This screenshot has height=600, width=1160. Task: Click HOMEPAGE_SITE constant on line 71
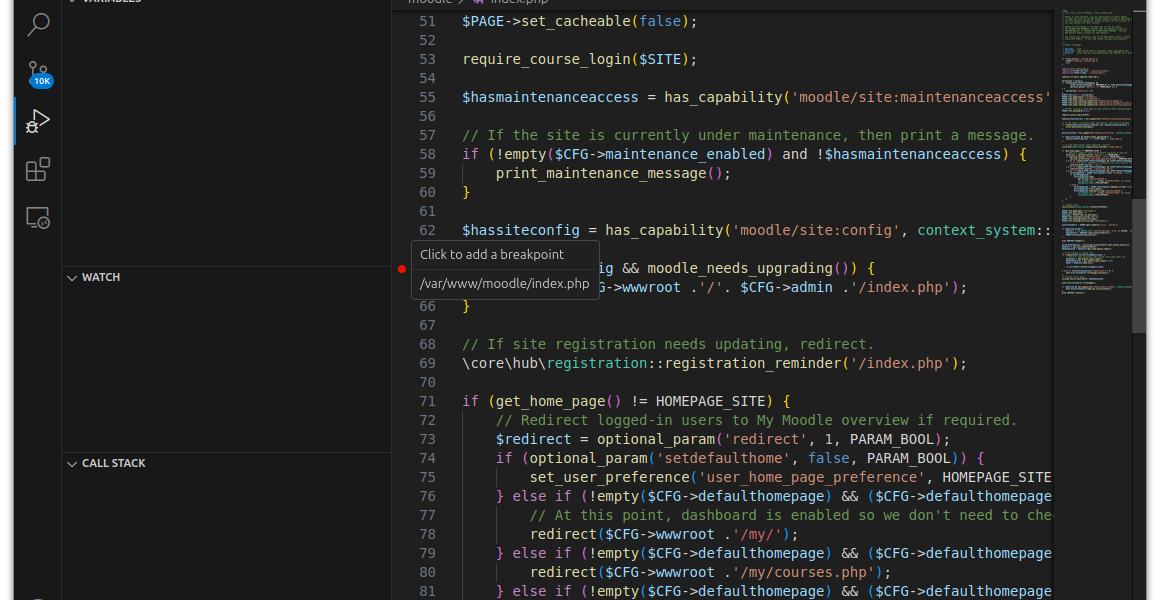tap(711, 401)
